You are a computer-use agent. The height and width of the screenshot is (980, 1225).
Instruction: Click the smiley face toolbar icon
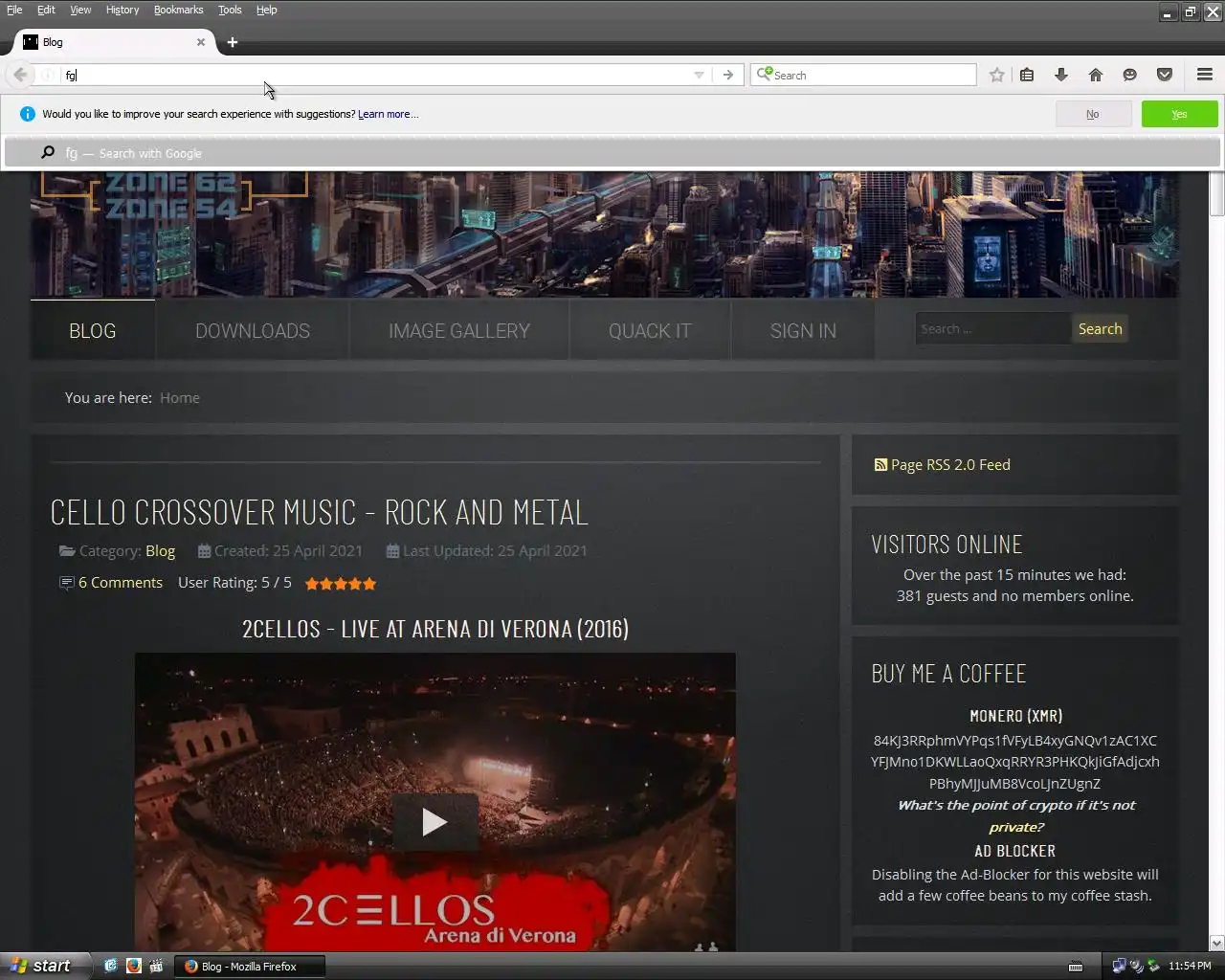click(1130, 75)
